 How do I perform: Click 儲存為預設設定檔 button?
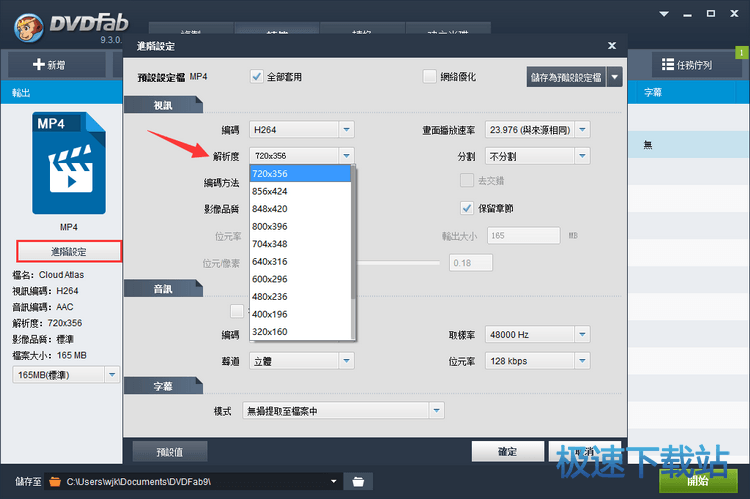click(566, 77)
